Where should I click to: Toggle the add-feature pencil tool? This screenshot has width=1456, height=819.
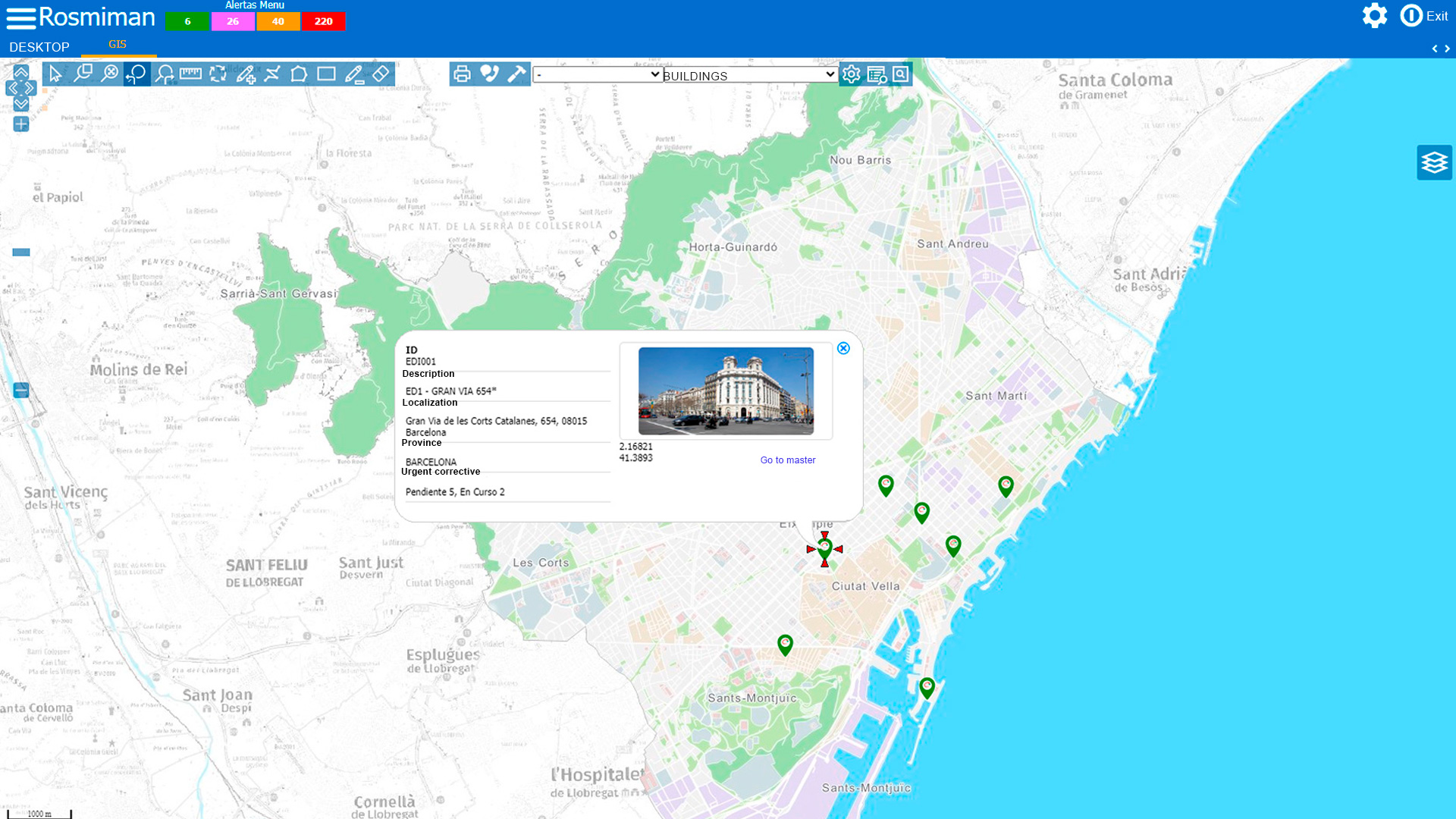pos(246,74)
